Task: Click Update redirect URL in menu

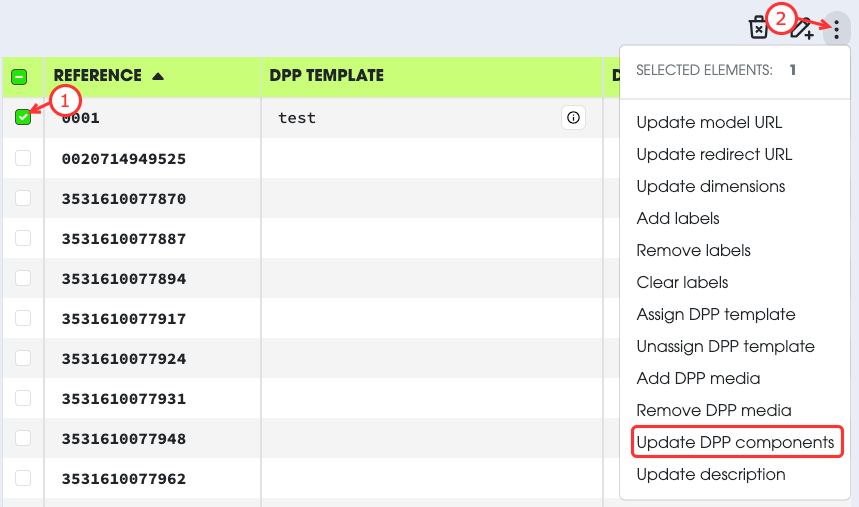Action: 714,154
